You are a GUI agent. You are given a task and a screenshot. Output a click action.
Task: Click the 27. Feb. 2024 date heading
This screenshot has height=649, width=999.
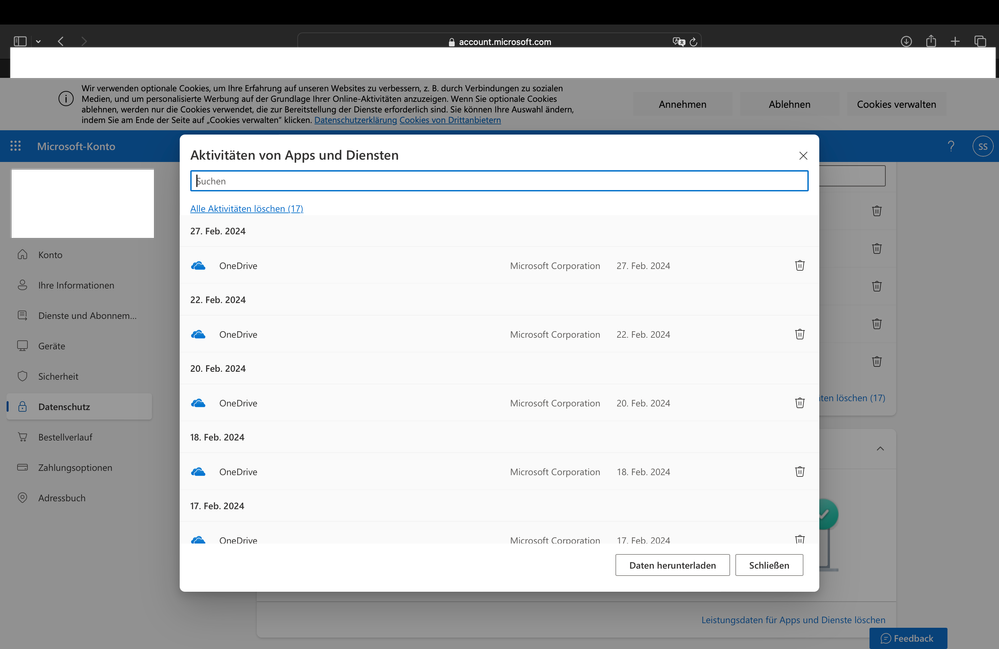[218, 231]
